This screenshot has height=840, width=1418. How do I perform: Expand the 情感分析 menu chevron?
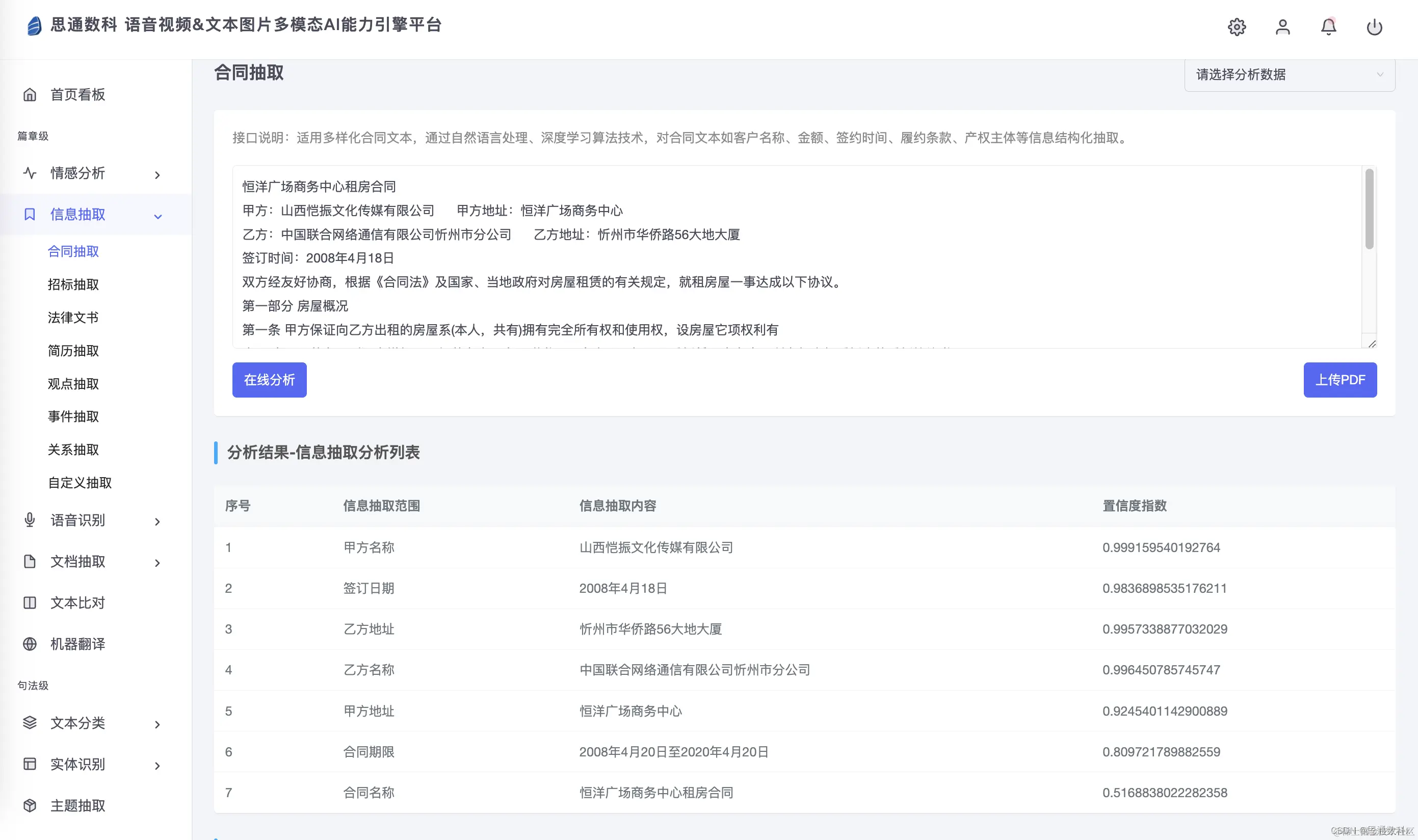pos(157,175)
